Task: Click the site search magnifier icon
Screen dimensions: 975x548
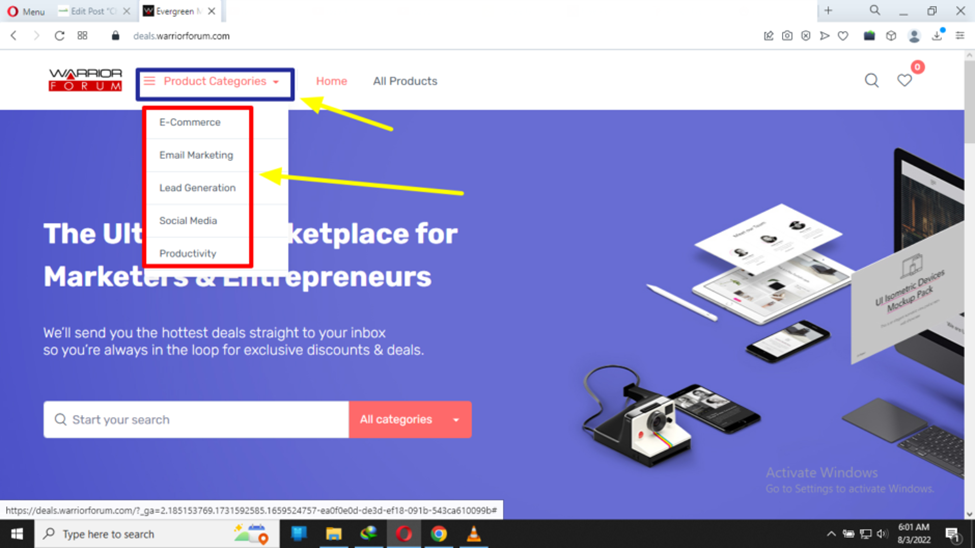Action: click(x=872, y=80)
